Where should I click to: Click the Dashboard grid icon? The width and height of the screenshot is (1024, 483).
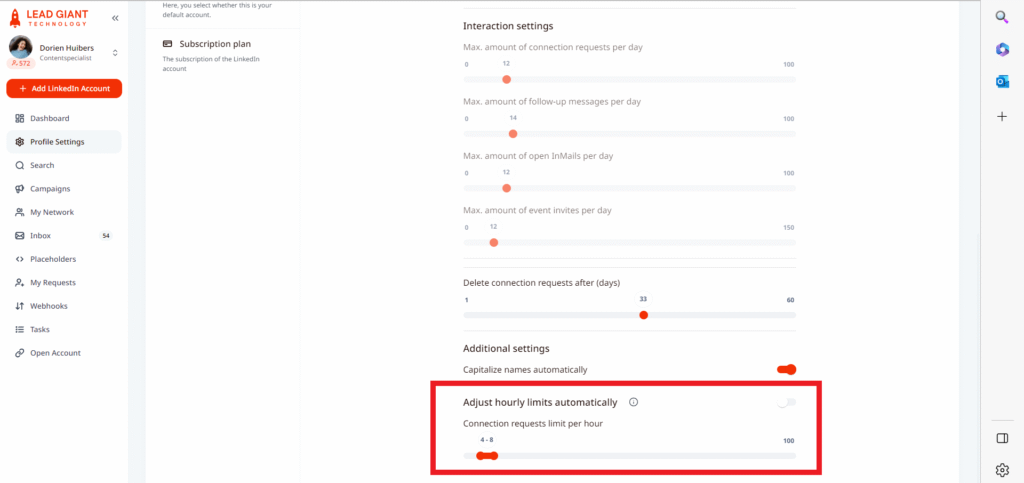click(19, 119)
